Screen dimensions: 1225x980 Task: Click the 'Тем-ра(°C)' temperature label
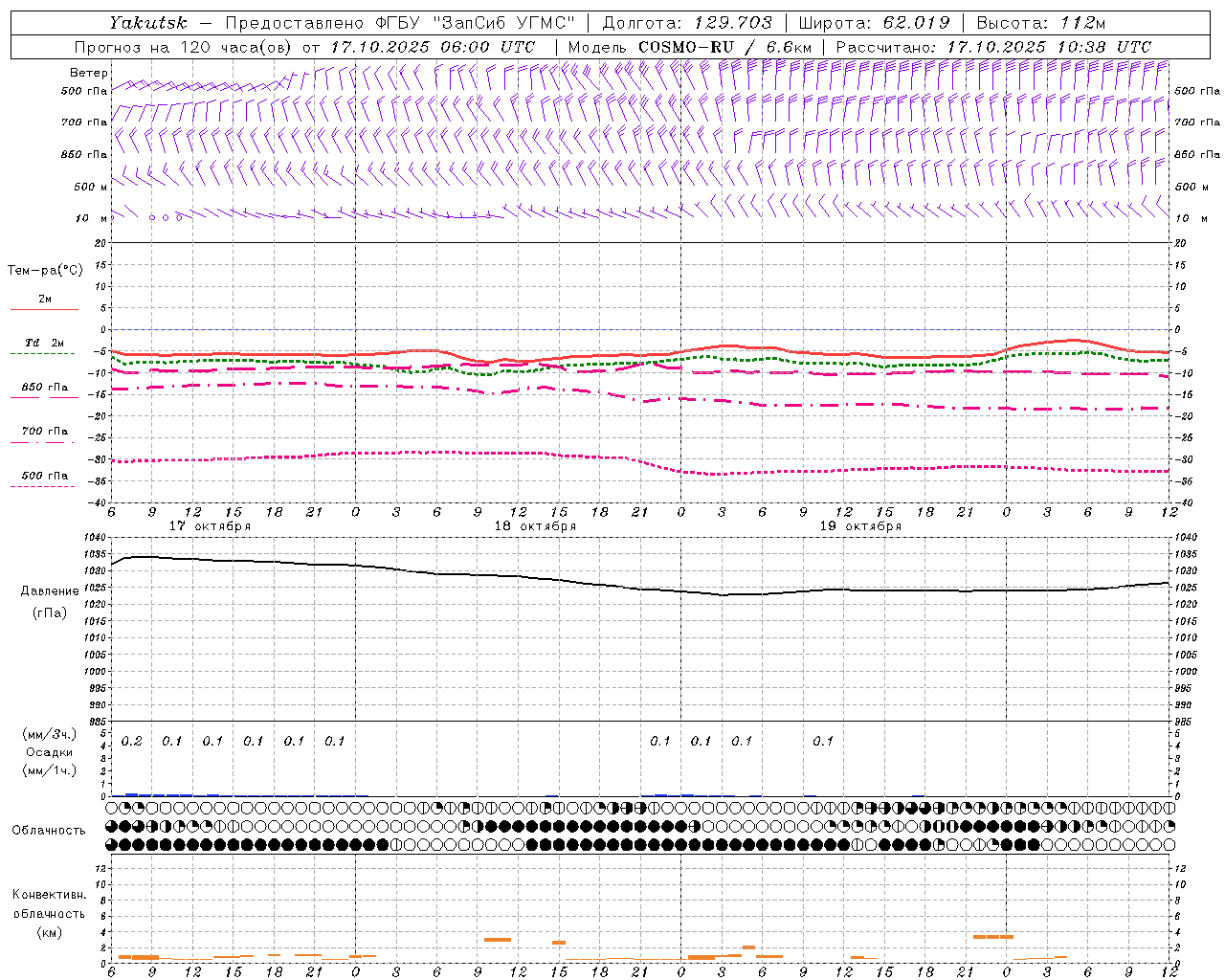click(45, 271)
